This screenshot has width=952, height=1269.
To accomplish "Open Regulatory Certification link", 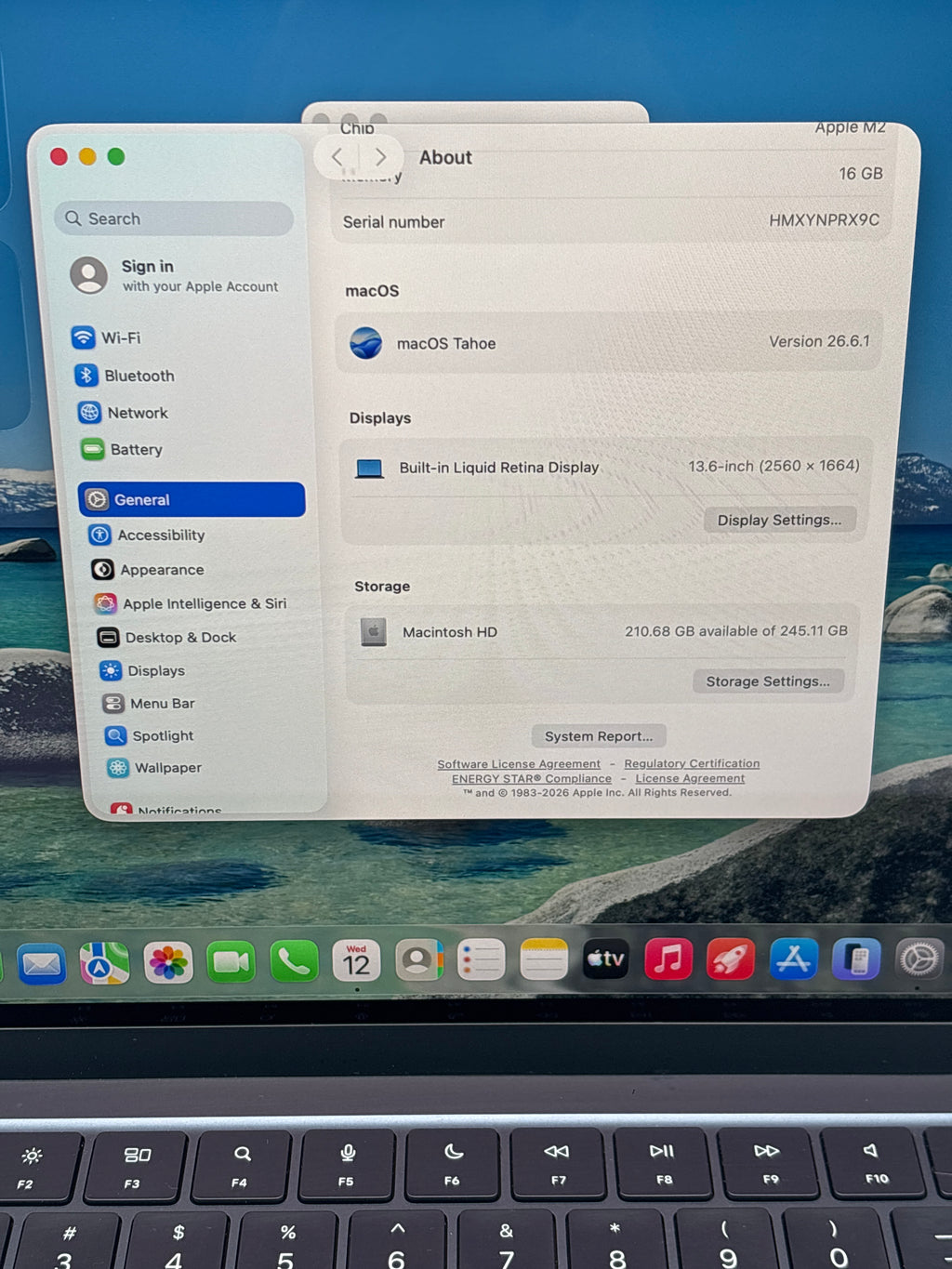I will [692, 763].
